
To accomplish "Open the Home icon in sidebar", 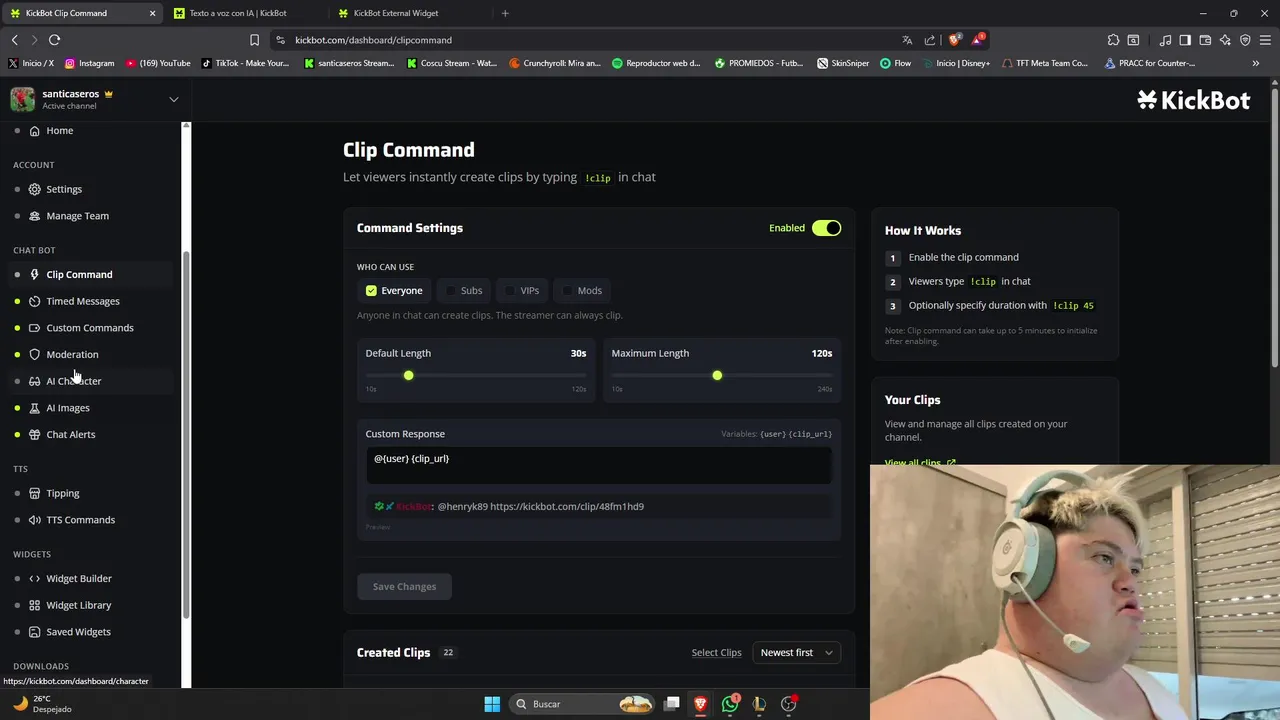I will [35, 131].
